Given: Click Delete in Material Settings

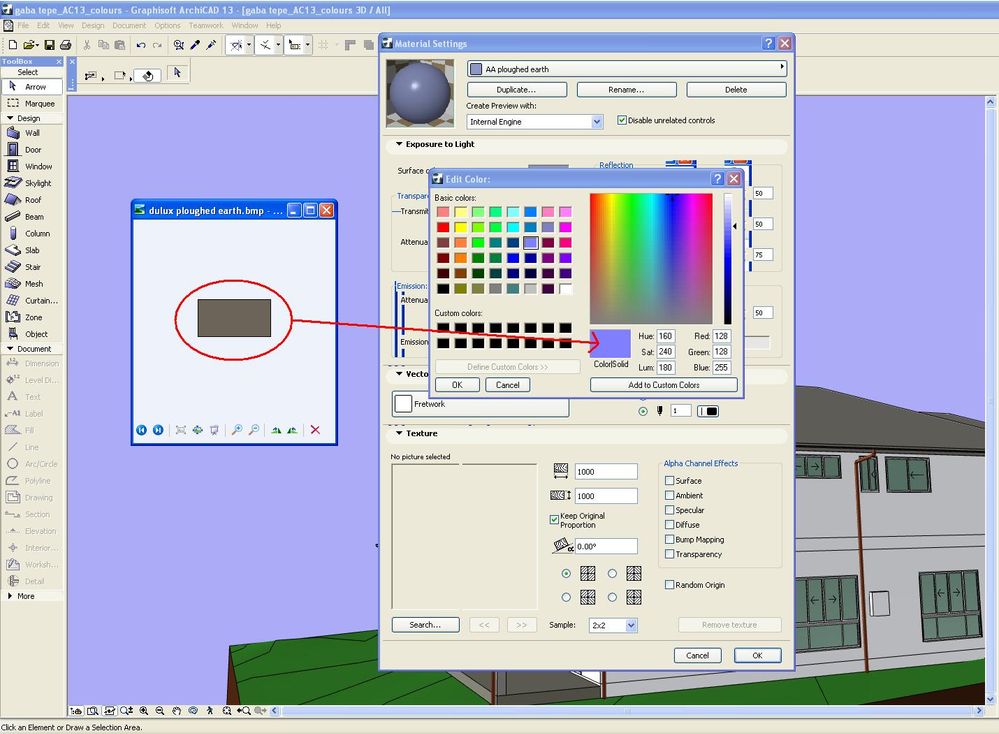Looking at the screenshot, I should pos(736,90).
